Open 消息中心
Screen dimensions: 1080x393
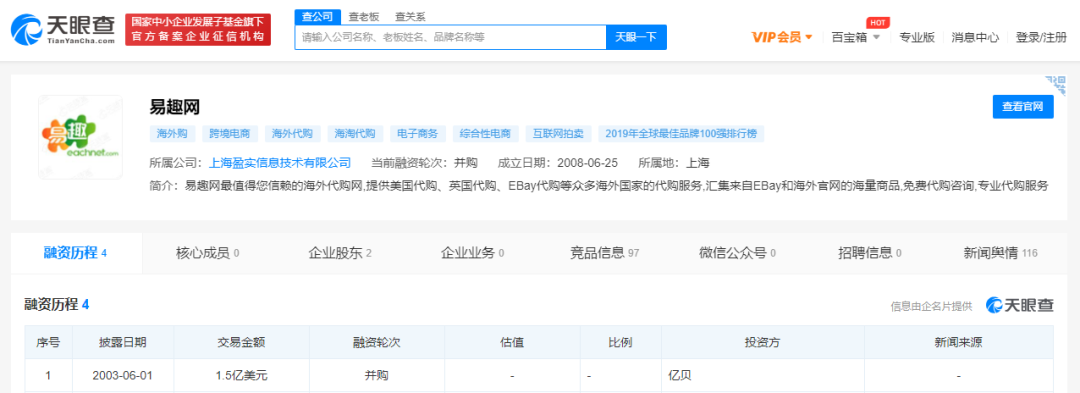pyautogui.click(x=975, y=37)
